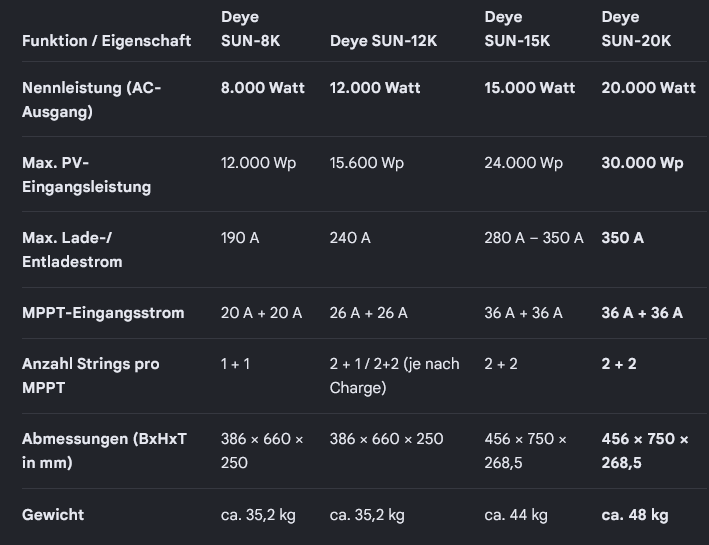This screenshot has height=545, width=709.
Task: Select the Anzahl Strings pro MPPT label
Action: tap(90, 376)
